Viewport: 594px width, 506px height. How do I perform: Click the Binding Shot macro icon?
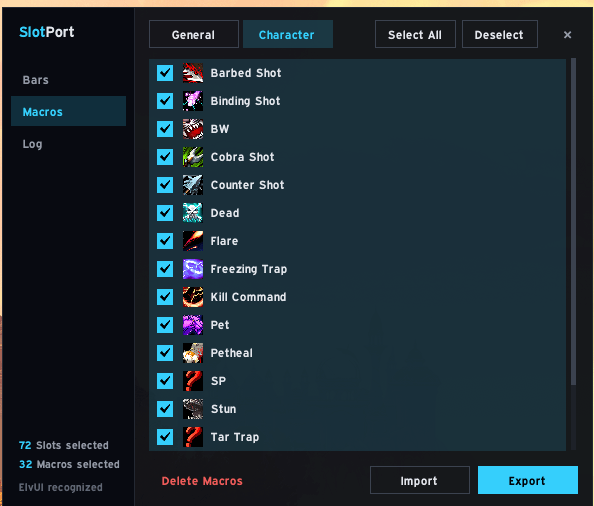click(193, 101)
